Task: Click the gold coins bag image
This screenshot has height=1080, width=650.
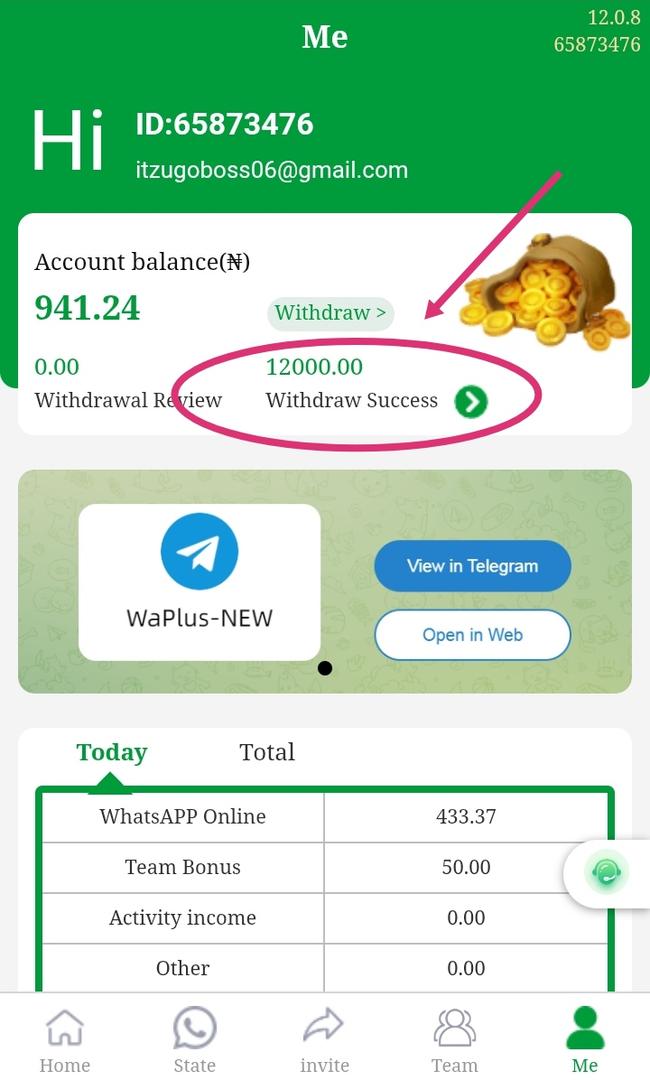Action: [x=544, y=291]
